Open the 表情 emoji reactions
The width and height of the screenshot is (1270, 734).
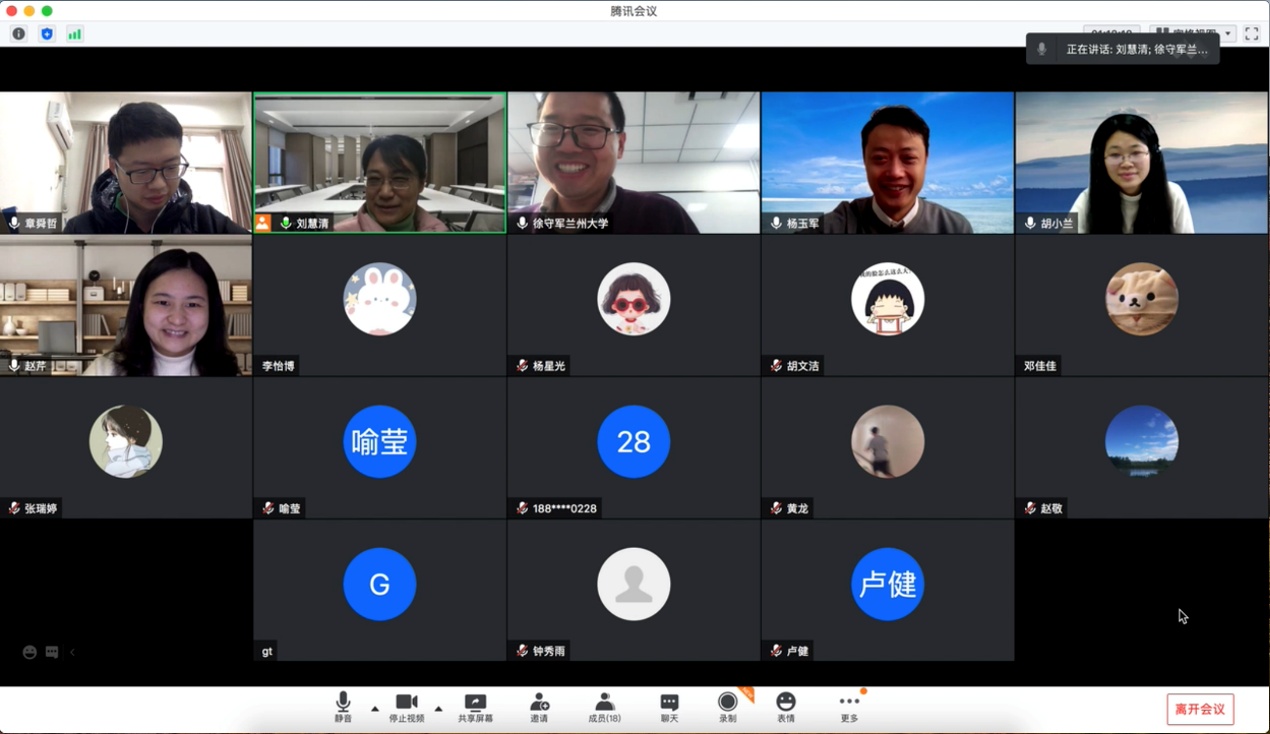786,707
